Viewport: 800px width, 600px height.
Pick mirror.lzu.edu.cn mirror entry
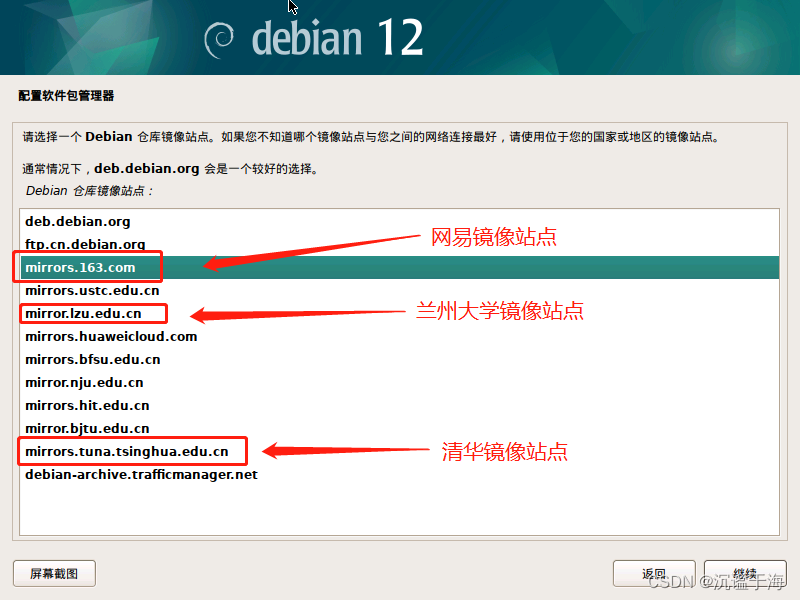click(x=399, y=313)
